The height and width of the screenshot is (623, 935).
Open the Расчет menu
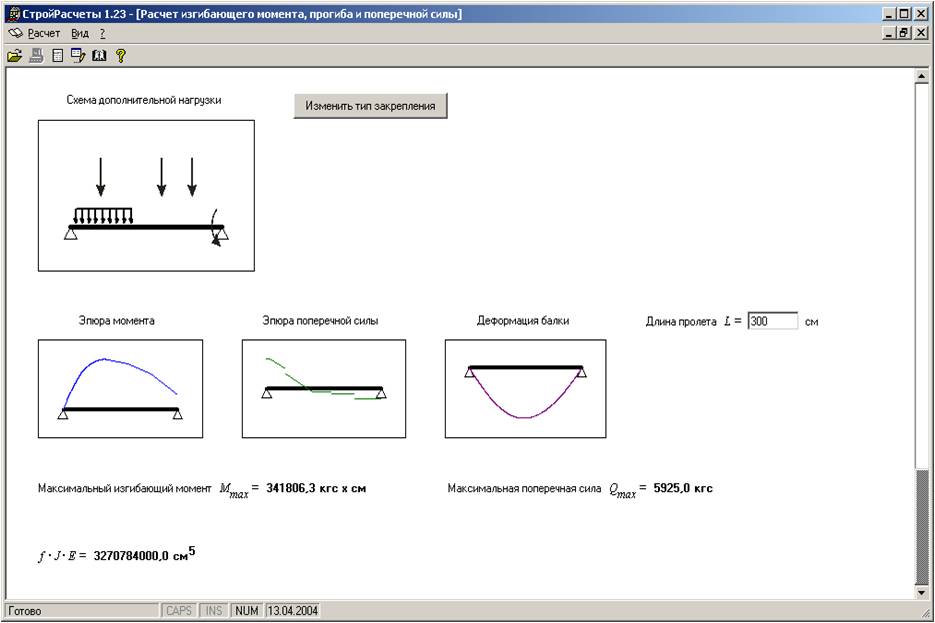(44, 33)
